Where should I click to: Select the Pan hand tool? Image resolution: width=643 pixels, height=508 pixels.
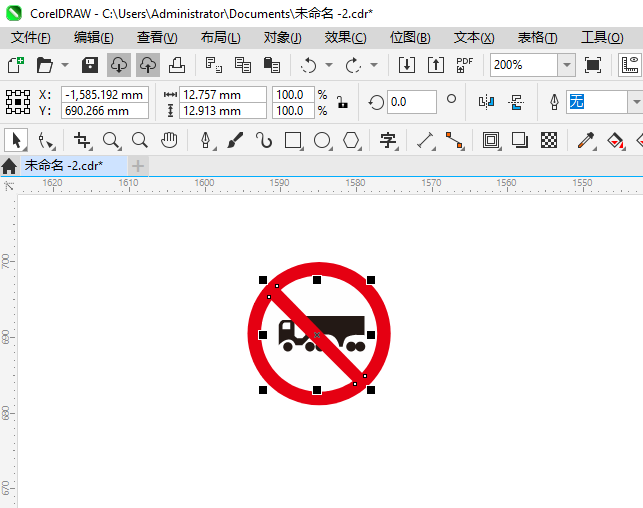[169, 140]
